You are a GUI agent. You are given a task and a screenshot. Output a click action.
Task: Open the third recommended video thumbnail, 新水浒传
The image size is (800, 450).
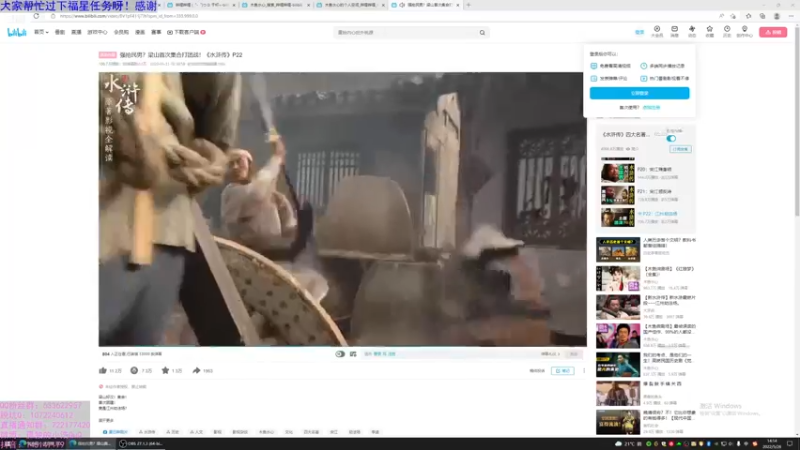pos(618,307)
